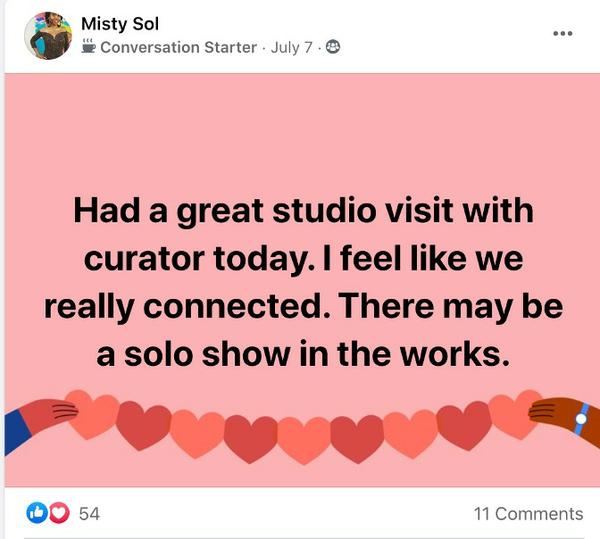
Task: Open the 11 Comments link
Action: coord(528,513)
